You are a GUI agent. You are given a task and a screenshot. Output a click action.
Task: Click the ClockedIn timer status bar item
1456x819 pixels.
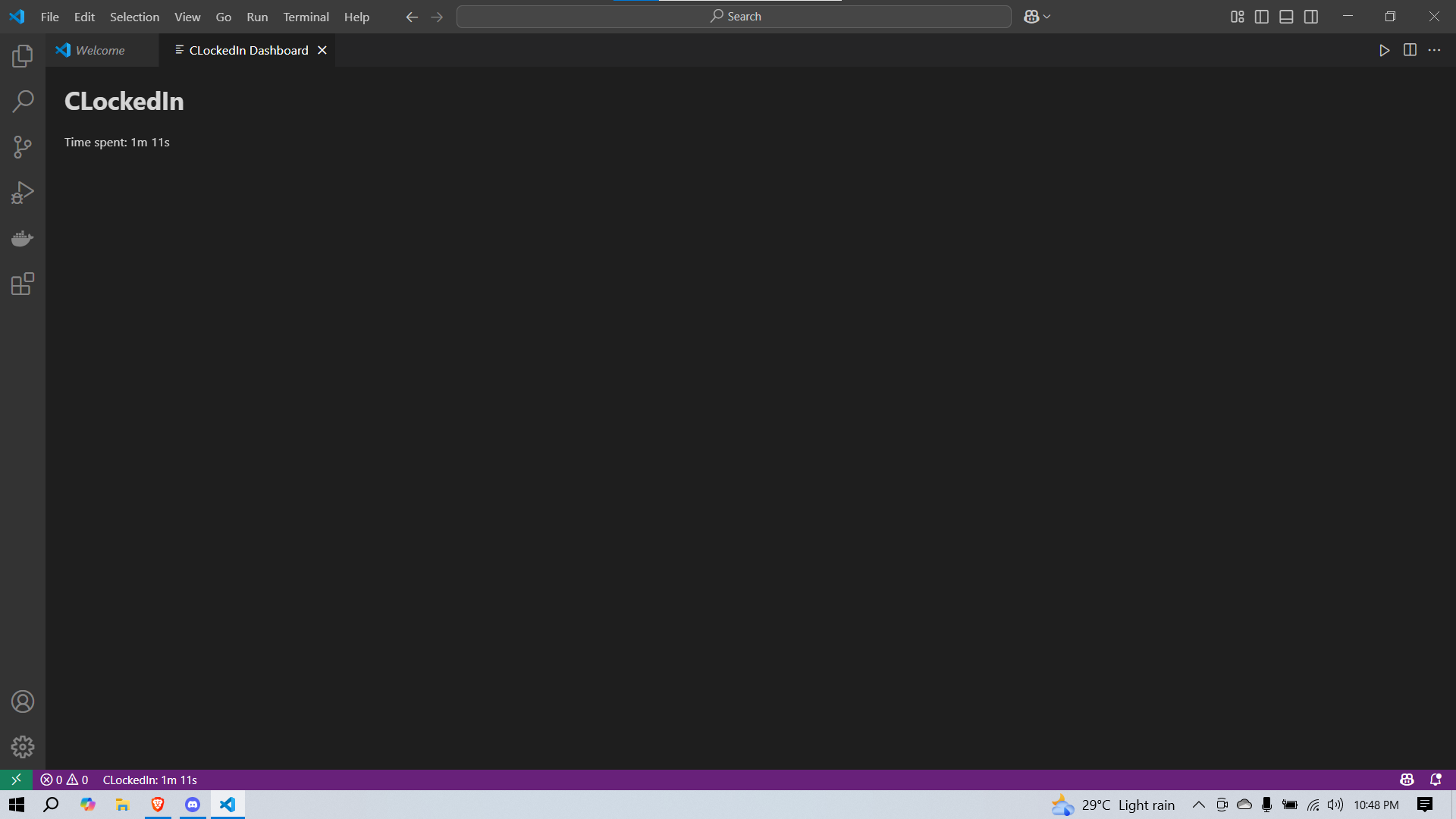[150, 780]
